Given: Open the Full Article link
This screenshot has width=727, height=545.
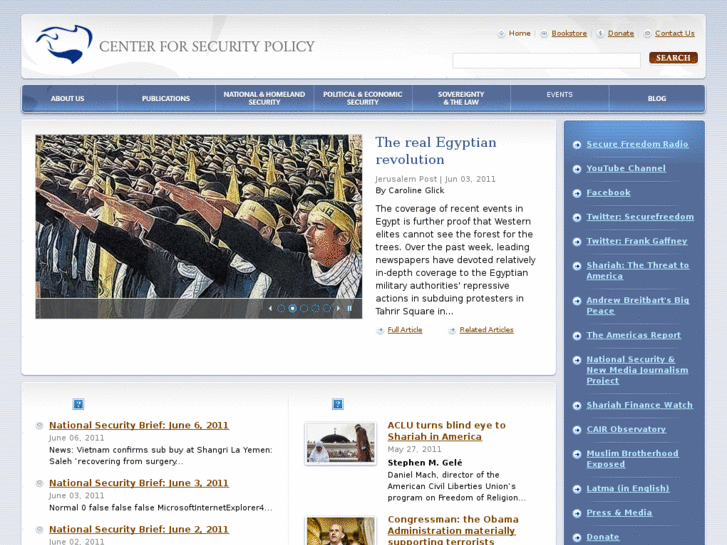Looking at the screenshot, I should [x=405, y=330].
